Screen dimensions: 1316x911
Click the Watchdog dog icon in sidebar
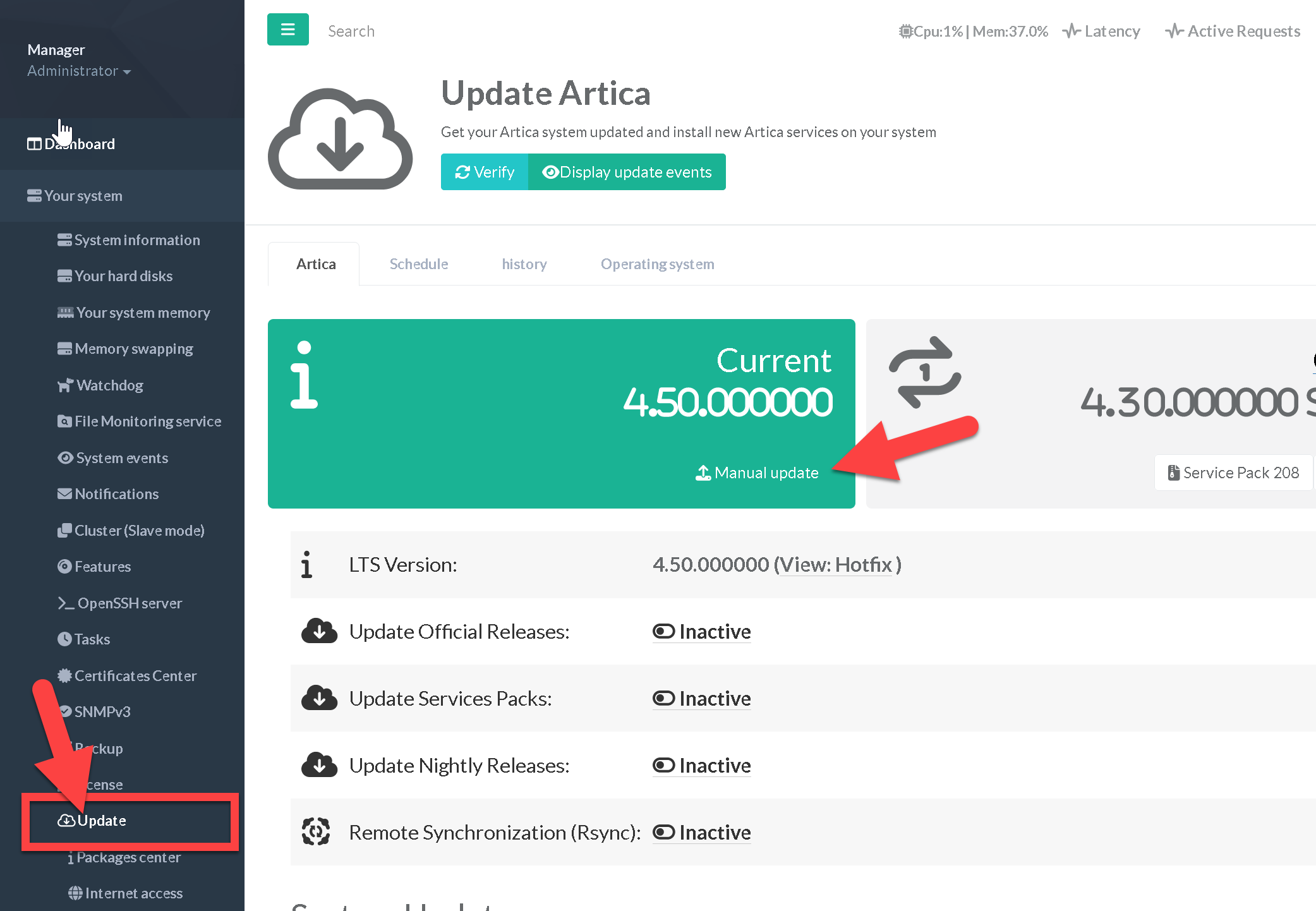65,385
